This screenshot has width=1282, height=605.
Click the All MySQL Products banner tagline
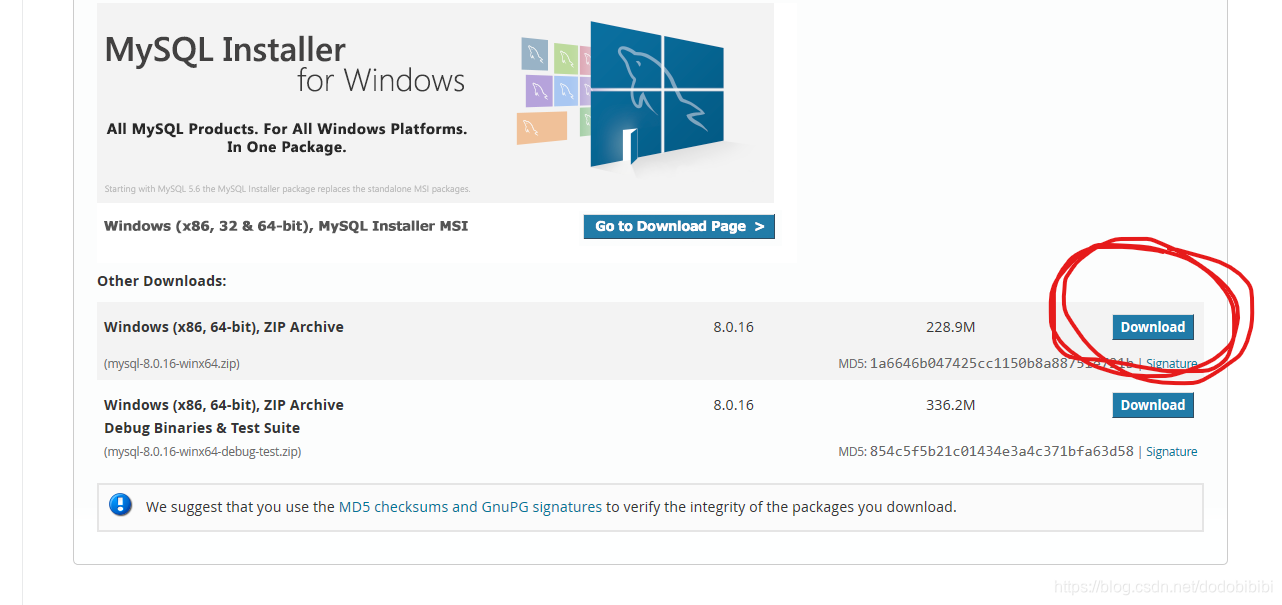287,138
